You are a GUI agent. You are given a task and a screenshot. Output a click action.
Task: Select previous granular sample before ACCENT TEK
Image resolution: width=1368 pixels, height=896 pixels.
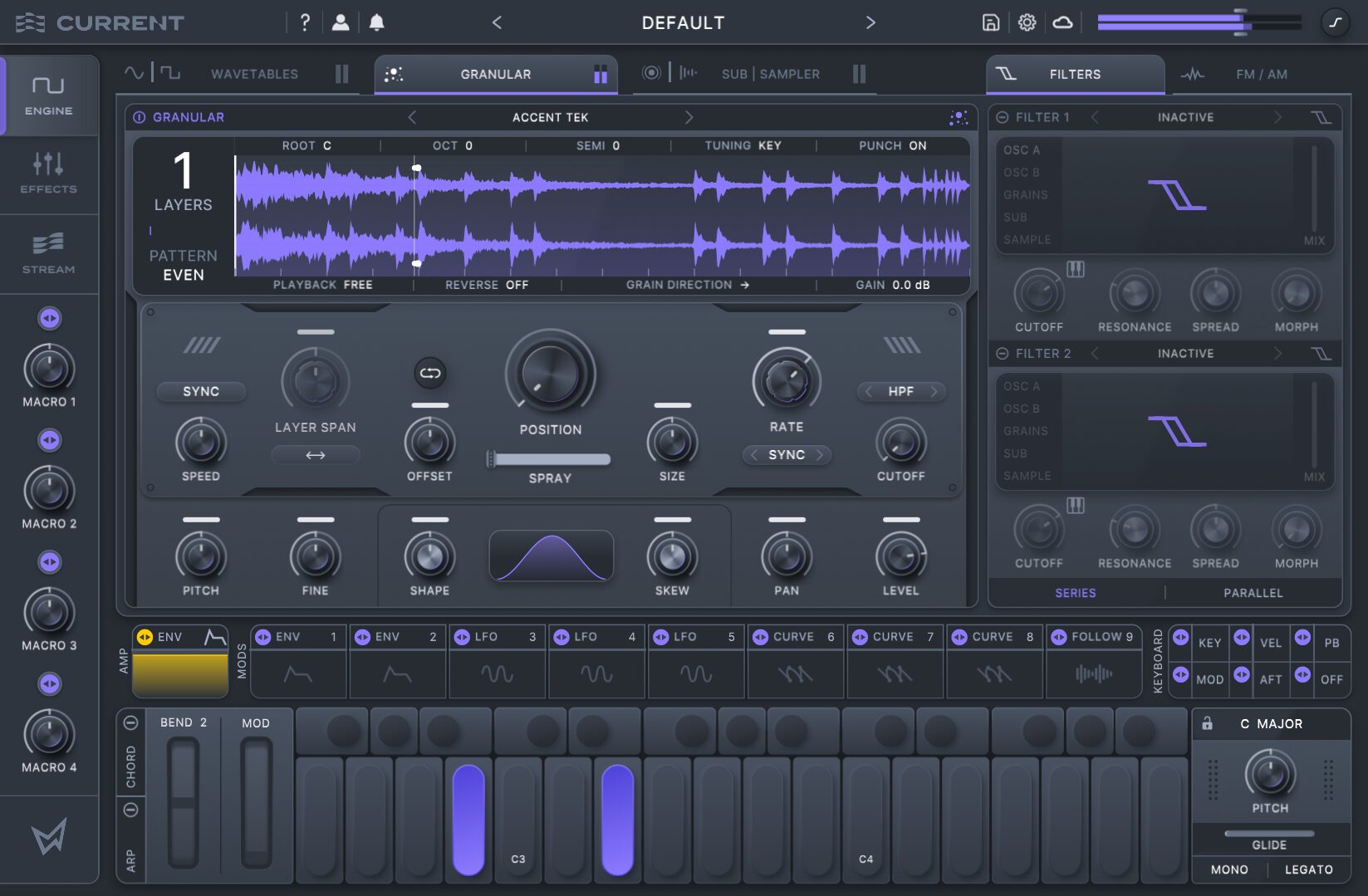click(412, 118)
